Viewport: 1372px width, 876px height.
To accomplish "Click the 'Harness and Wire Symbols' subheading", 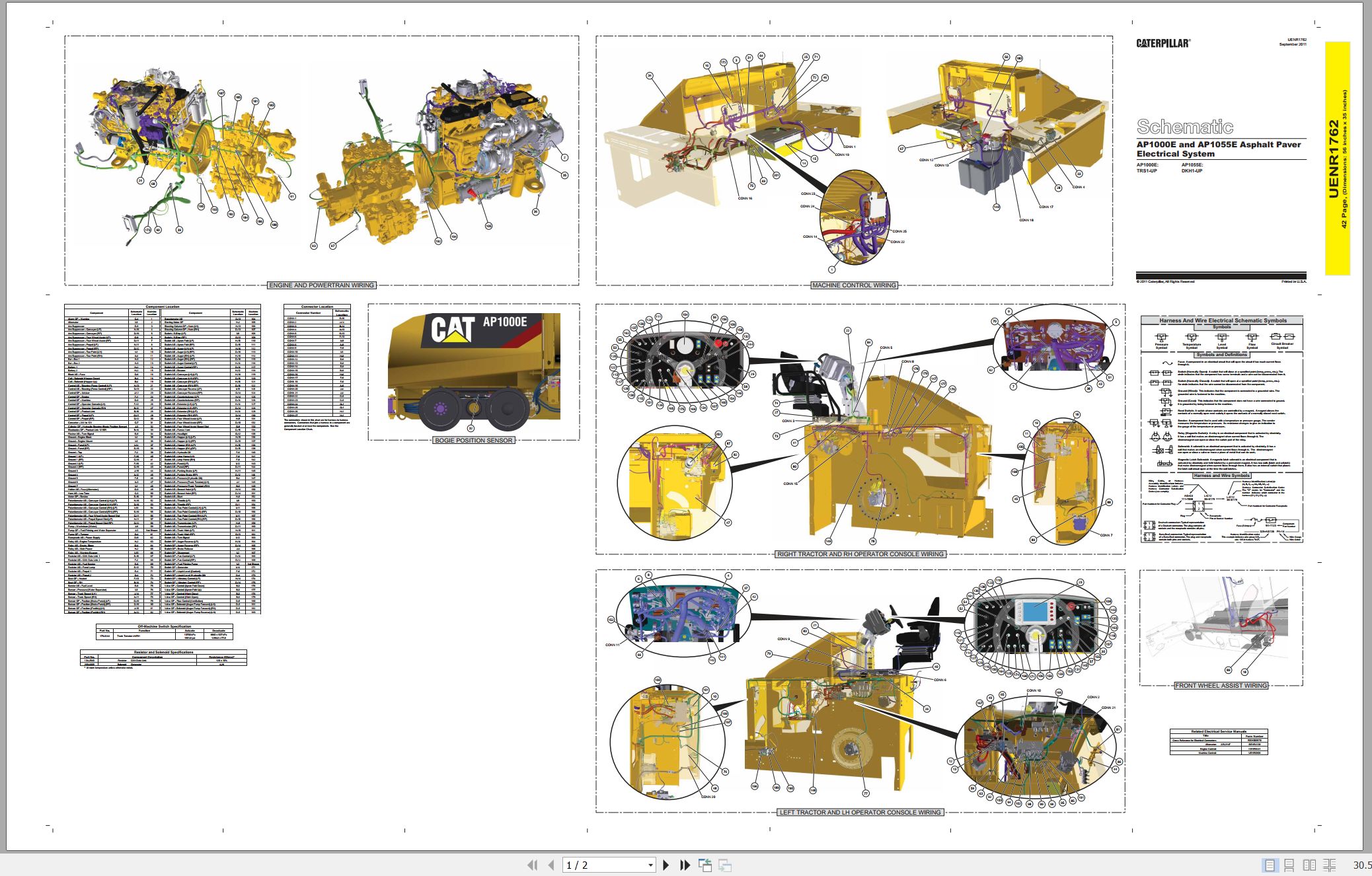I will pyautogui.click(x=1221, y=475).
